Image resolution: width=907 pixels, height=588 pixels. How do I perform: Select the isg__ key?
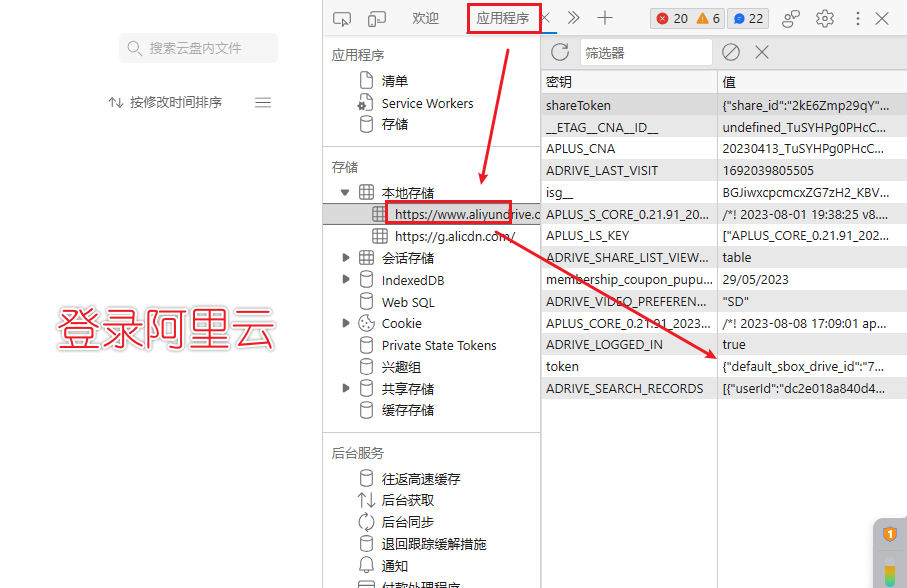coord(559,193)
